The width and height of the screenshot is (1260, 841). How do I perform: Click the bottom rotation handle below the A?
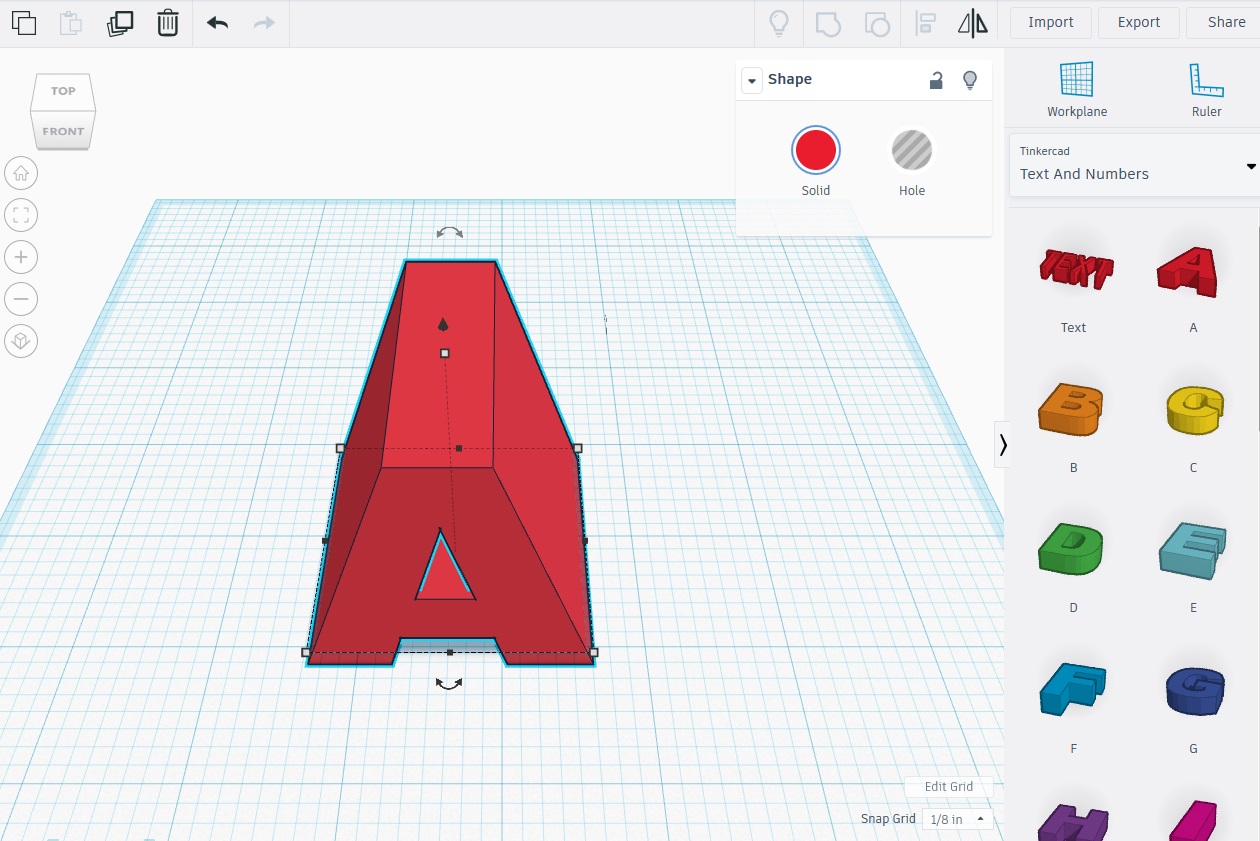[x=449, y=683]
